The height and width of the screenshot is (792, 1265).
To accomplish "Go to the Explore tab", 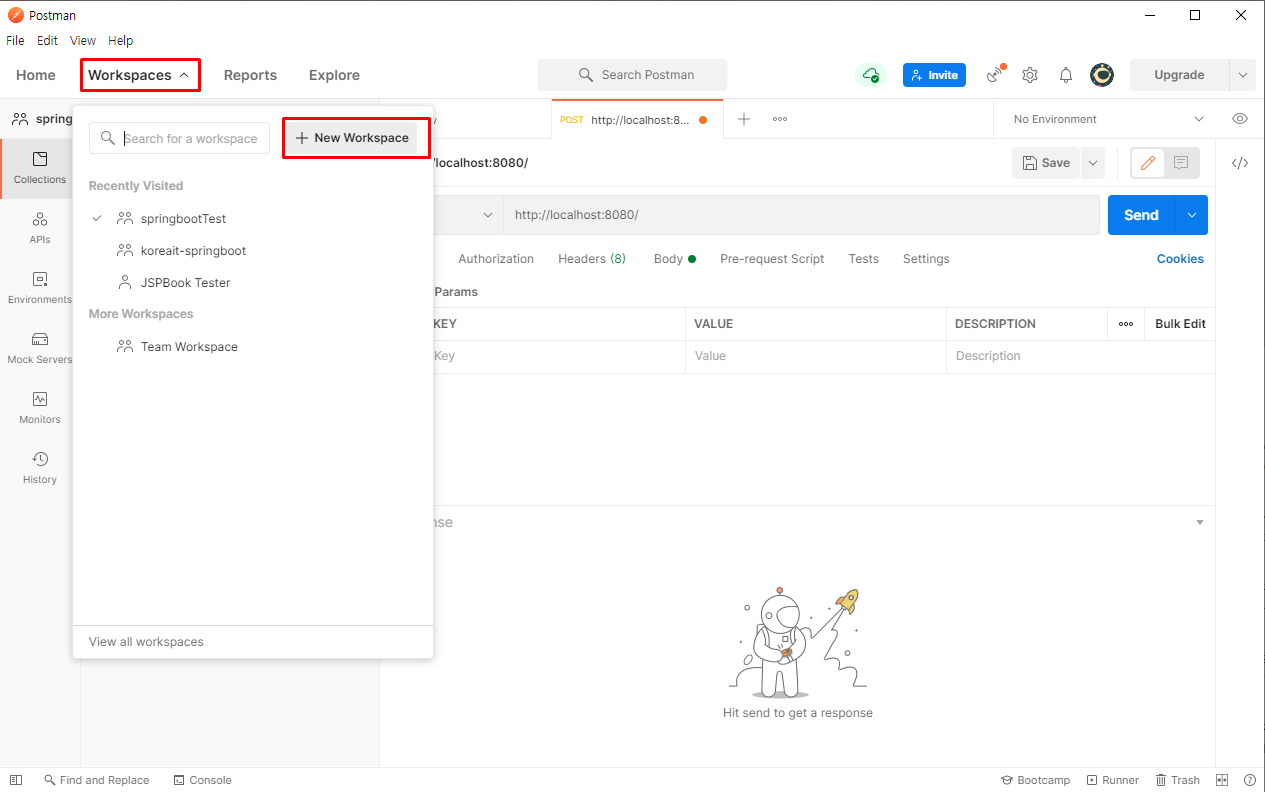I will 334,75.
